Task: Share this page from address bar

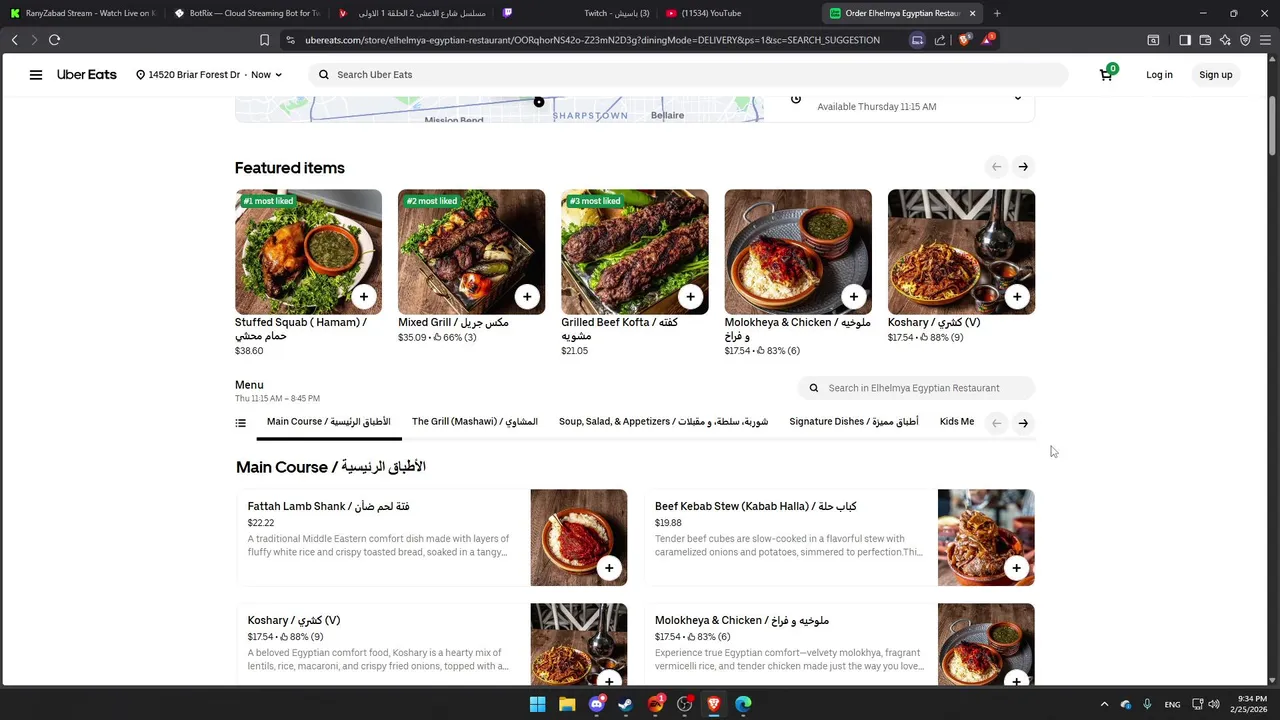Action: click(x=940, y=40)
